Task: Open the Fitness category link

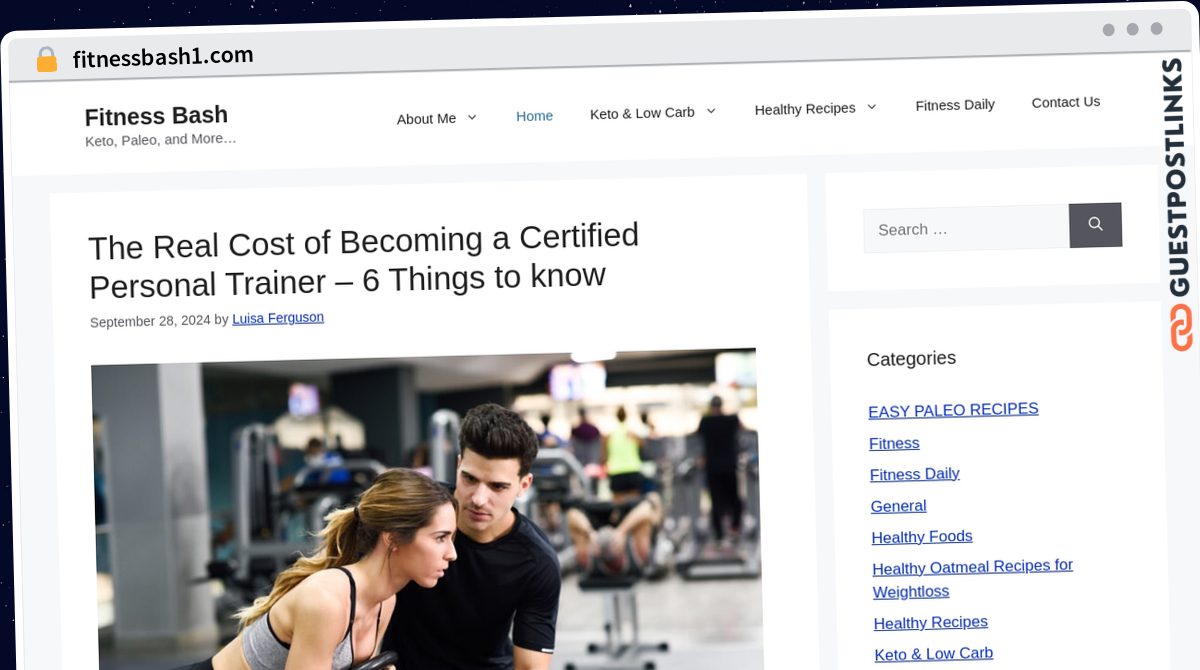Action: (894, 443)
